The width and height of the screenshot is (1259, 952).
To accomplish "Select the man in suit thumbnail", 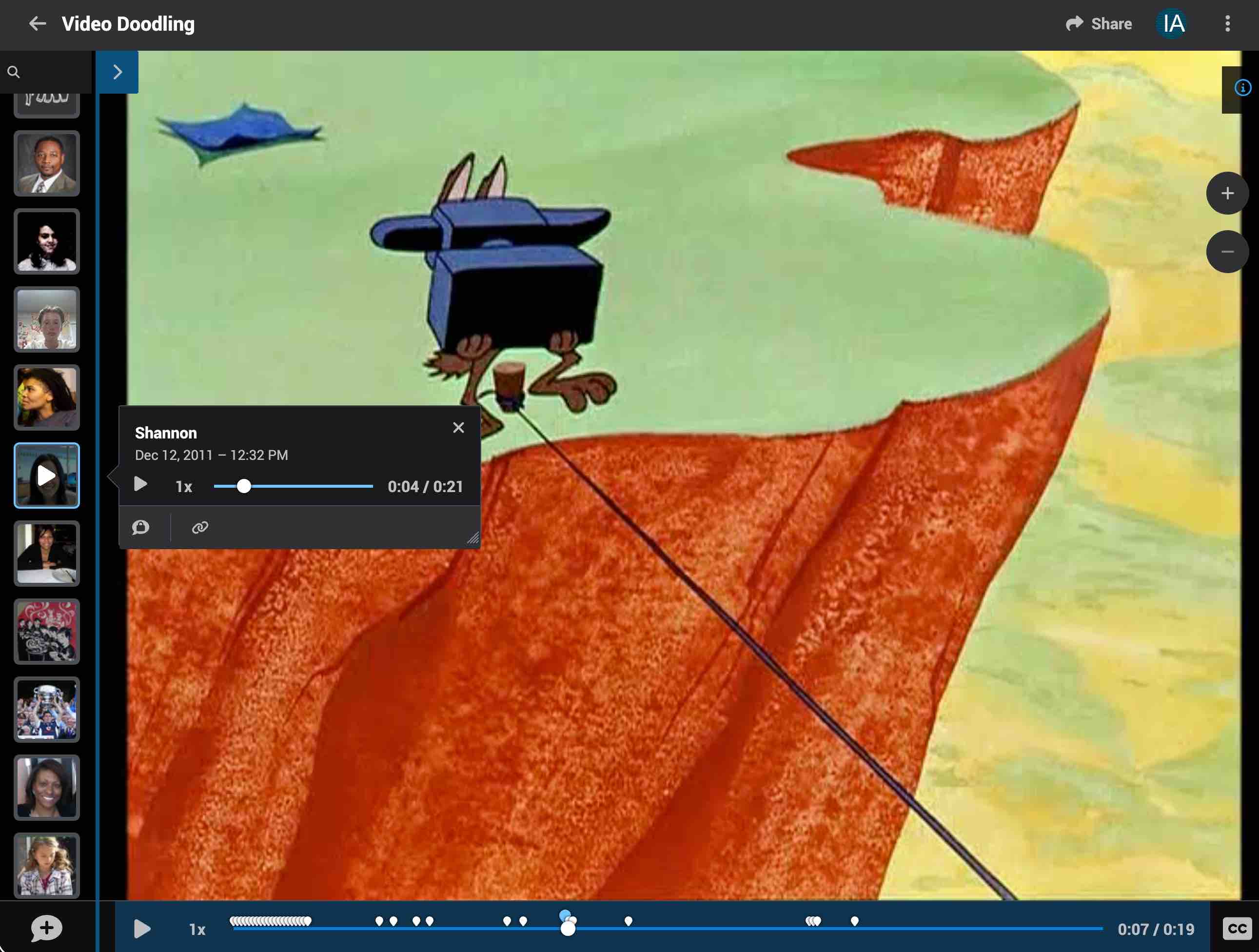I will [x=47, y=164].
